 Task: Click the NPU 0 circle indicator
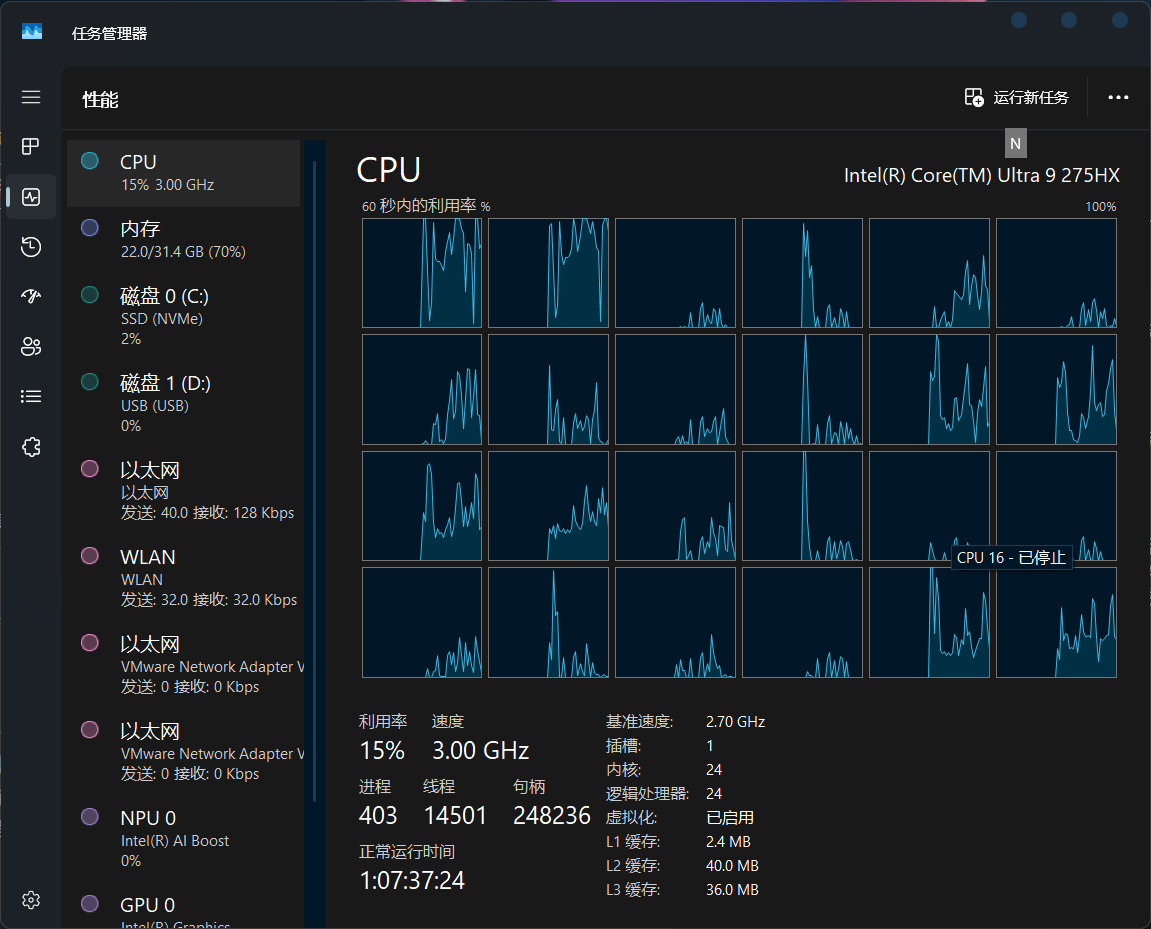click(x=90, y=816)
